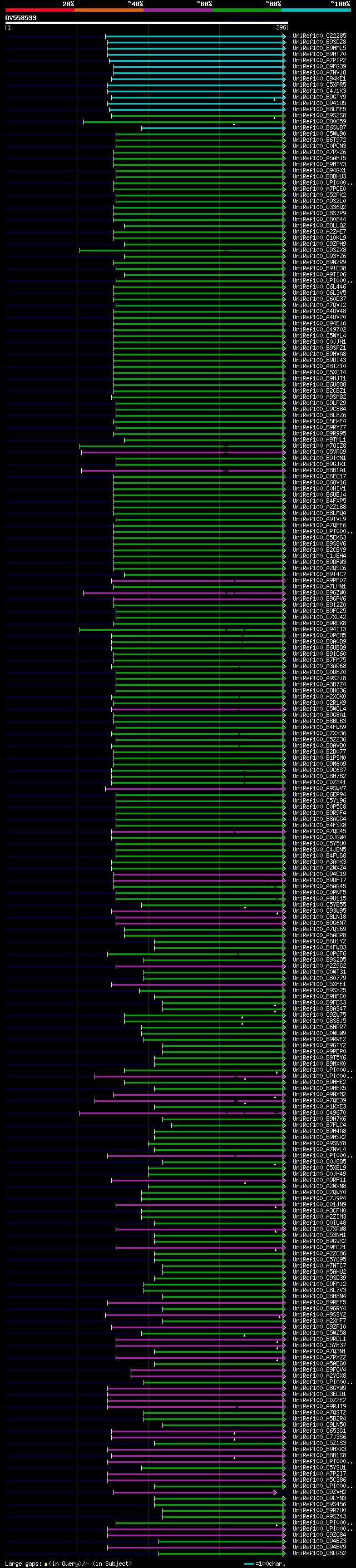Click the purple alignment bar for UniRef100_Q9ZVH2
Image resolution: width=356 pixels, height=1568 pixels.
[195, 1492]
